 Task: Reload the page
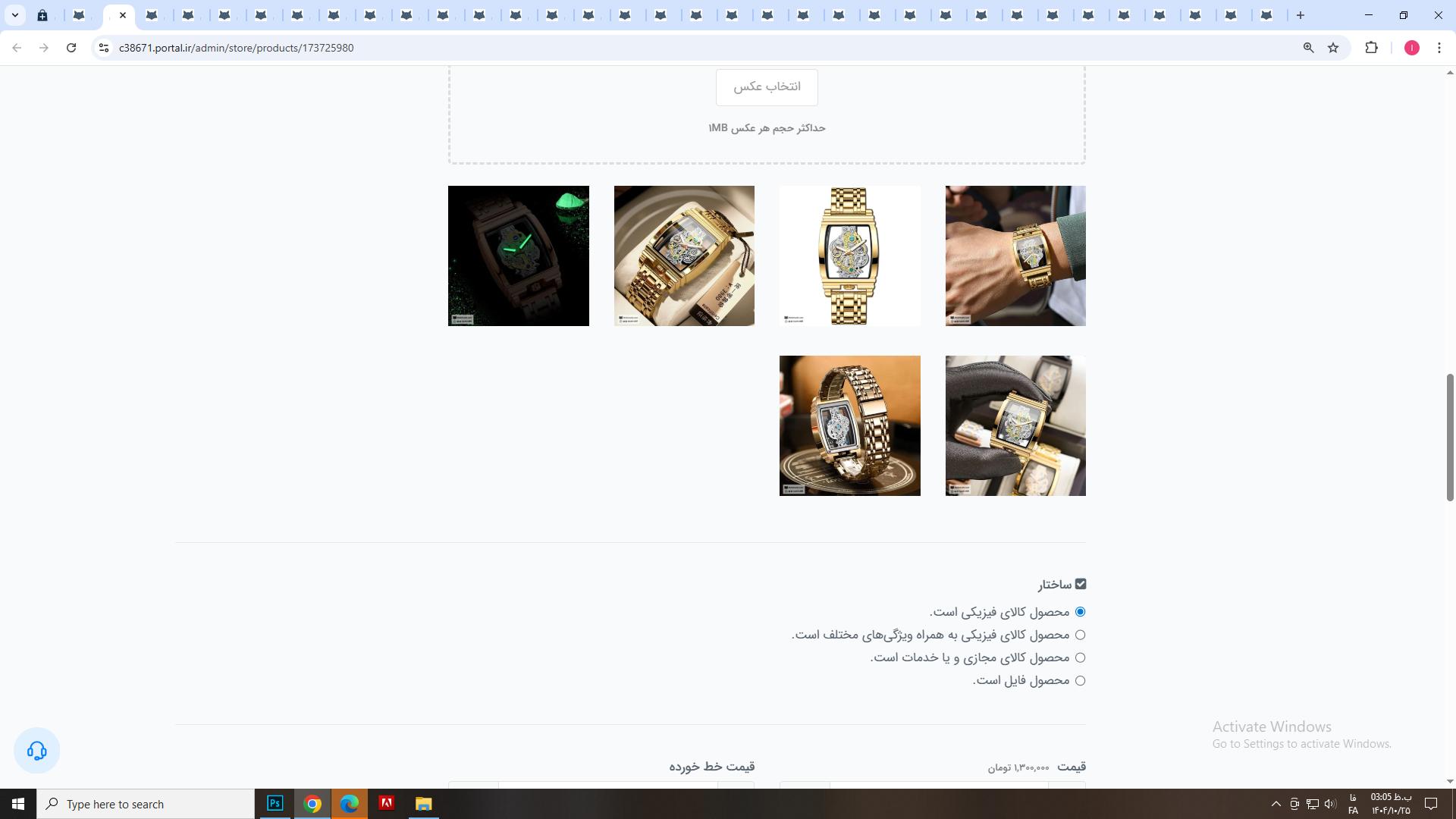[x=71, y=48]
